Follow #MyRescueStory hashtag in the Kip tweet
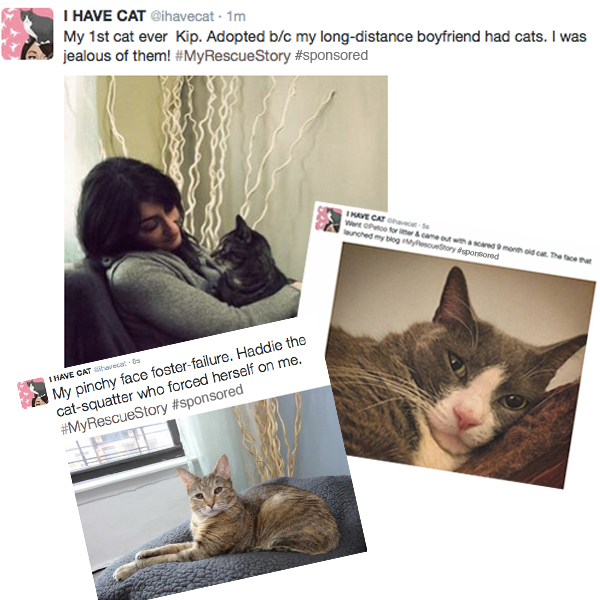 [233, 56]
